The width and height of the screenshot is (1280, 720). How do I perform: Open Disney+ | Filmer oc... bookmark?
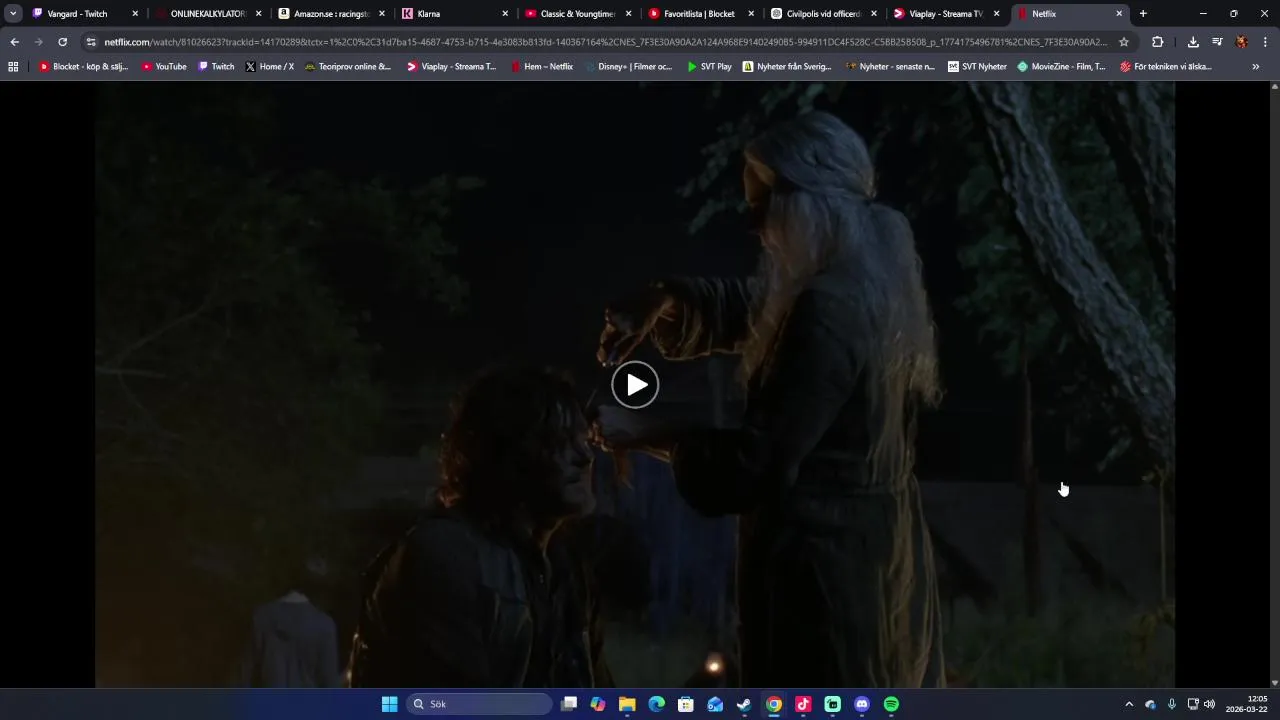click(629, 67)
